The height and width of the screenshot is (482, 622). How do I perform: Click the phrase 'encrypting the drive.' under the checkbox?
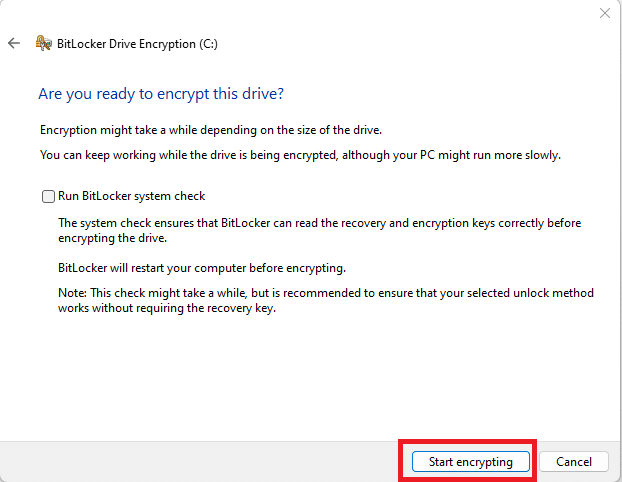point(113,238)
